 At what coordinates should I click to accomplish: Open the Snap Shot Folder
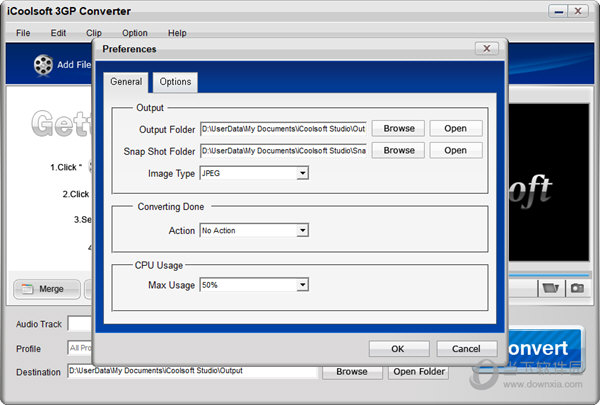coord(455,150)
